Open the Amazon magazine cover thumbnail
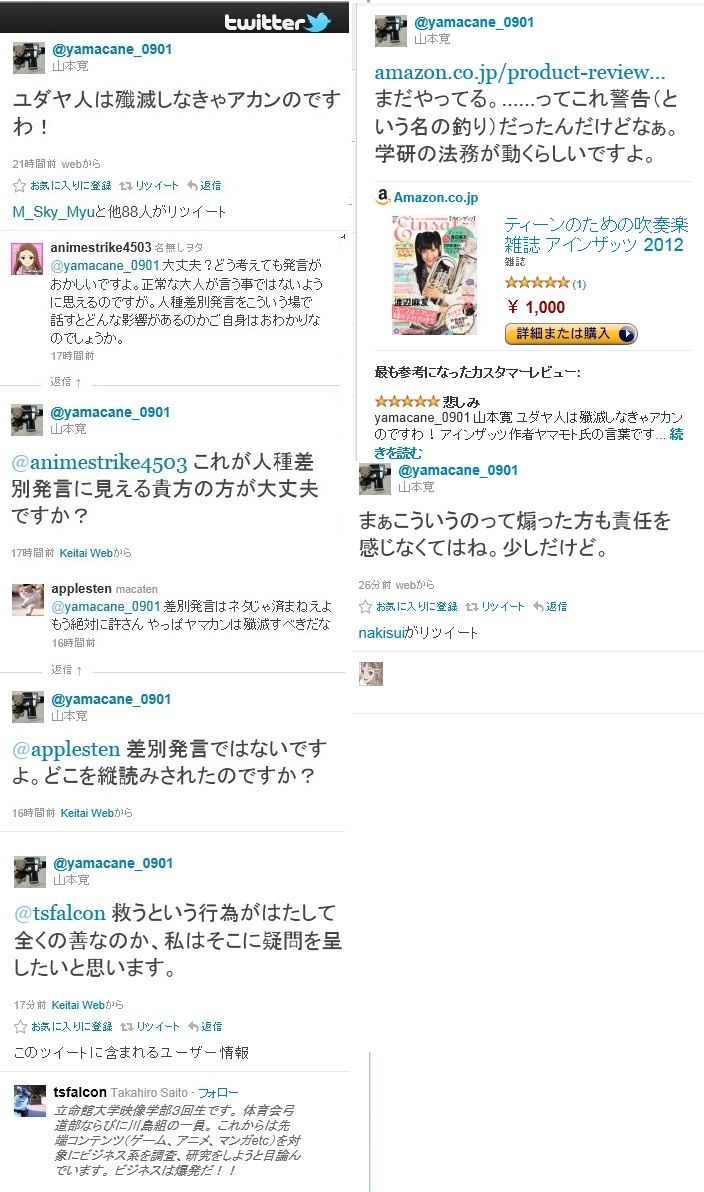The image size is (704, 1192). click(x=434, y=275)
